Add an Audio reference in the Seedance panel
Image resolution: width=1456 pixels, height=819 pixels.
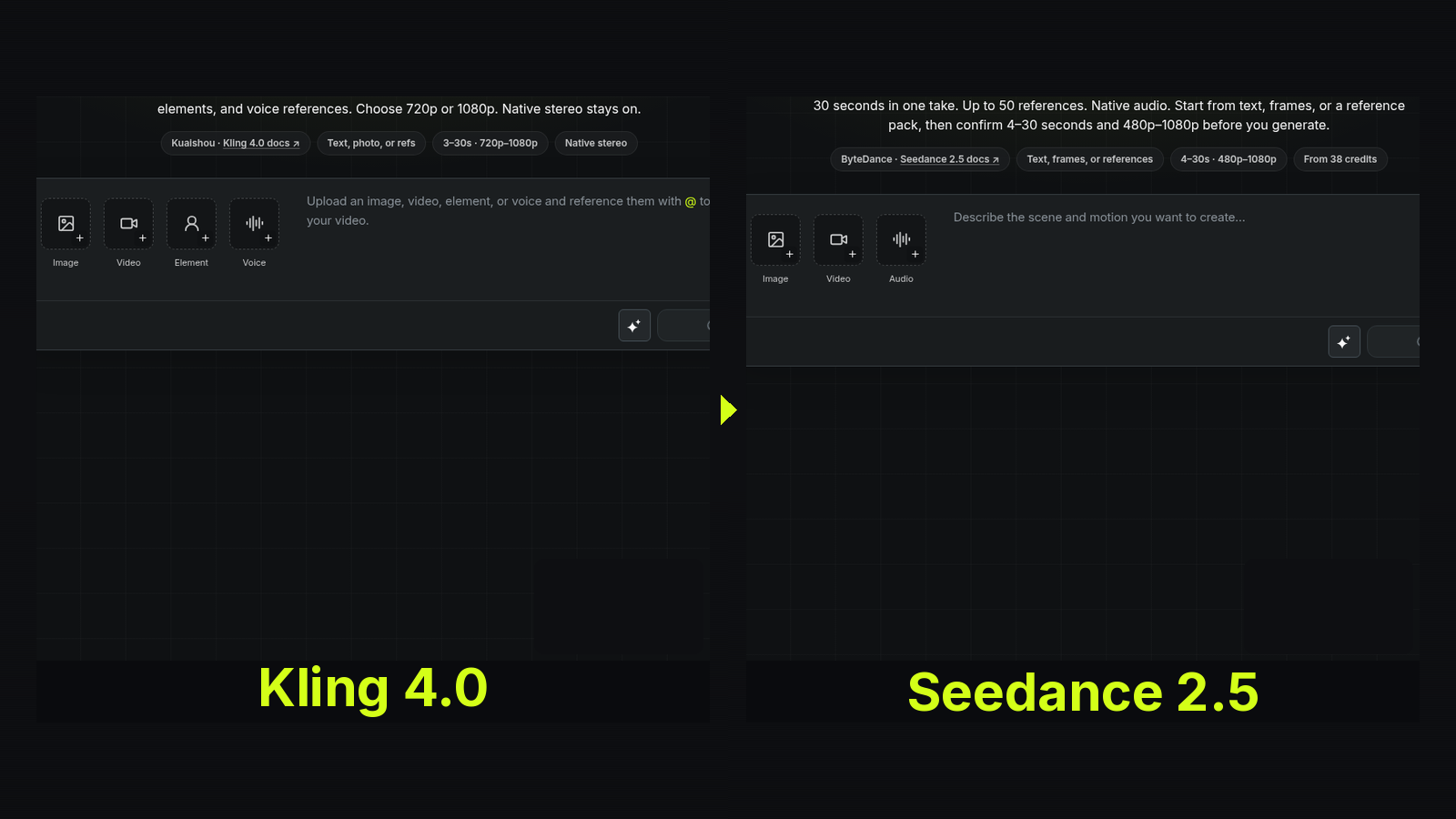click(901, 240)
